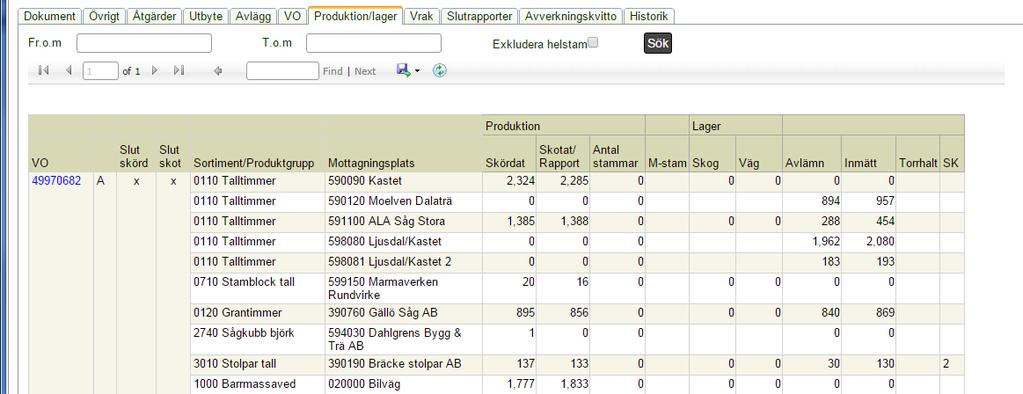Click the Fr.o.m date input field
This screenshot has width=1023, height=394.
click(x=144, y=43)
